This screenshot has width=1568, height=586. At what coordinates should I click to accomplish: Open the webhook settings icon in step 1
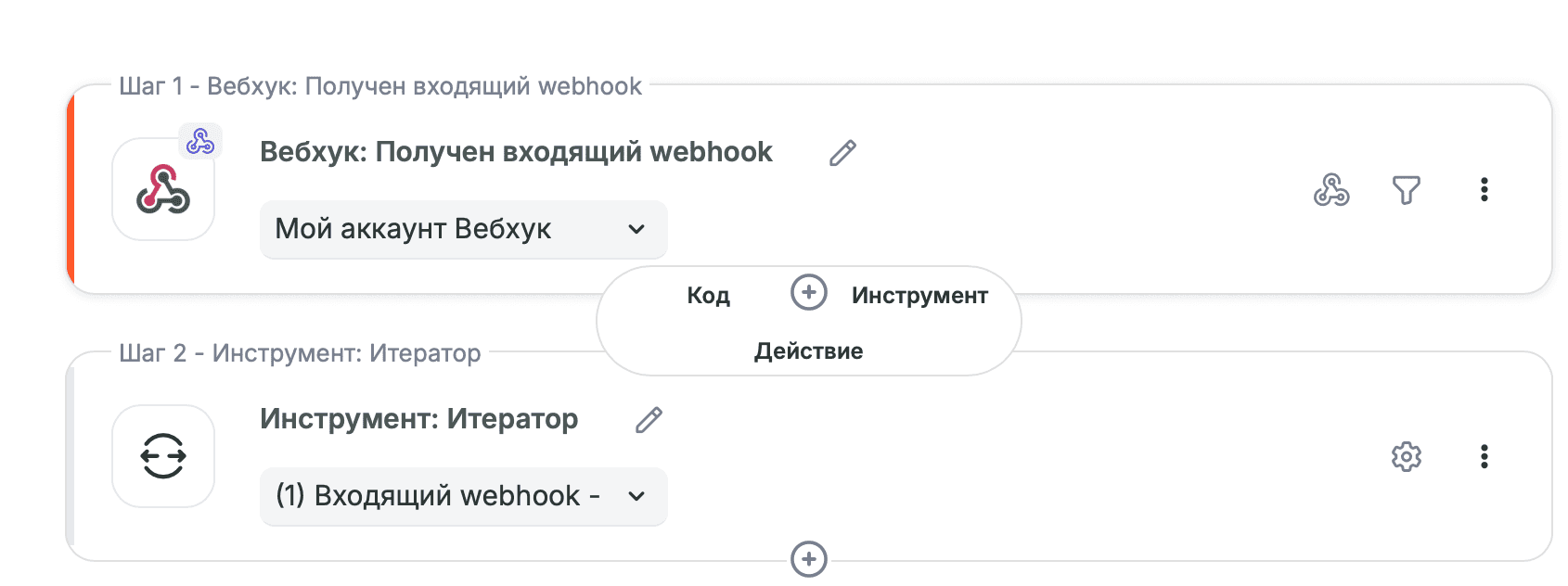point(1331,190)
